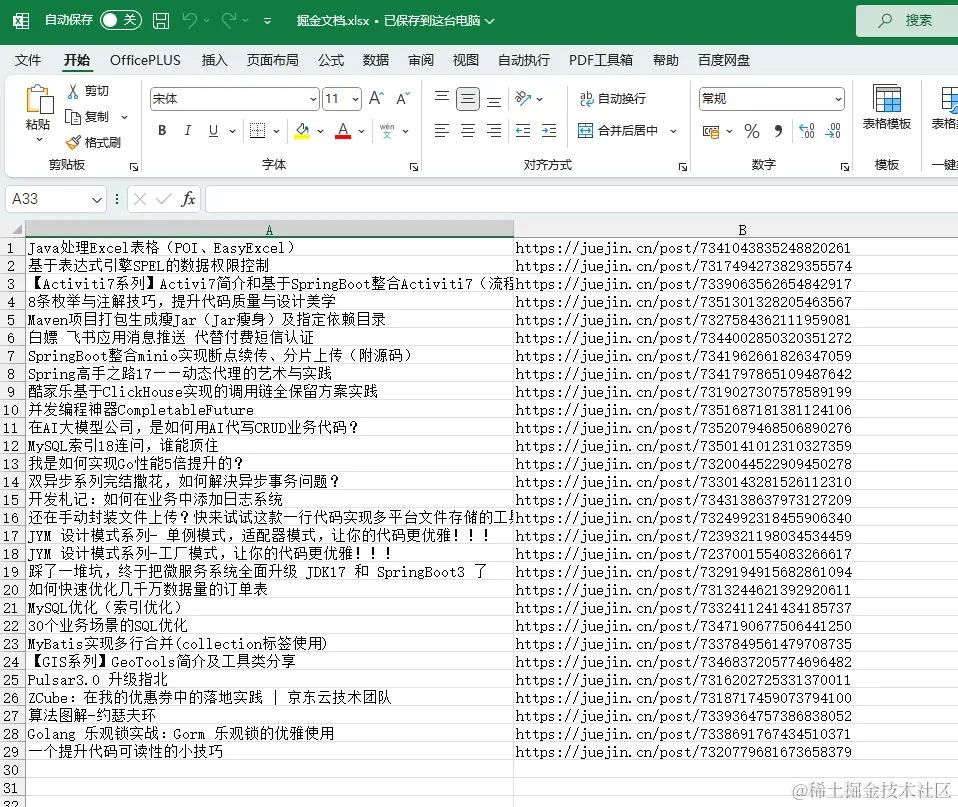Click the increase font size icon
This screenshot has width=958, height=807.
tap(376, 98)
